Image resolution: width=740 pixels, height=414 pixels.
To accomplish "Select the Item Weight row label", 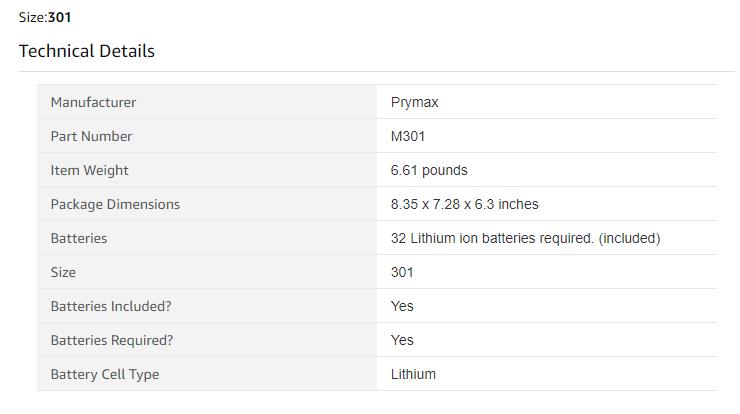I will tap(89, 170).
